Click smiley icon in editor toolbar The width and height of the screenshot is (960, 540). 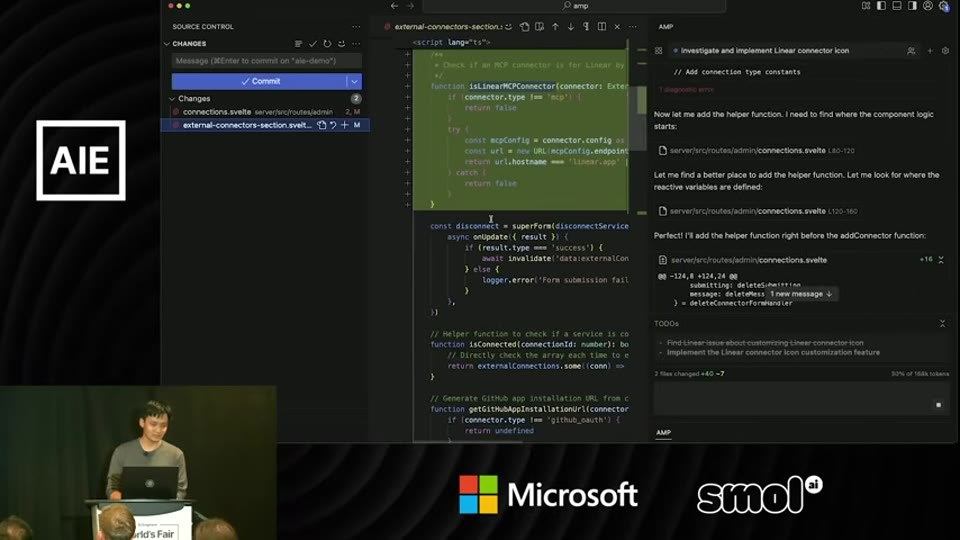pyautogui.click(x=509, y=27)
